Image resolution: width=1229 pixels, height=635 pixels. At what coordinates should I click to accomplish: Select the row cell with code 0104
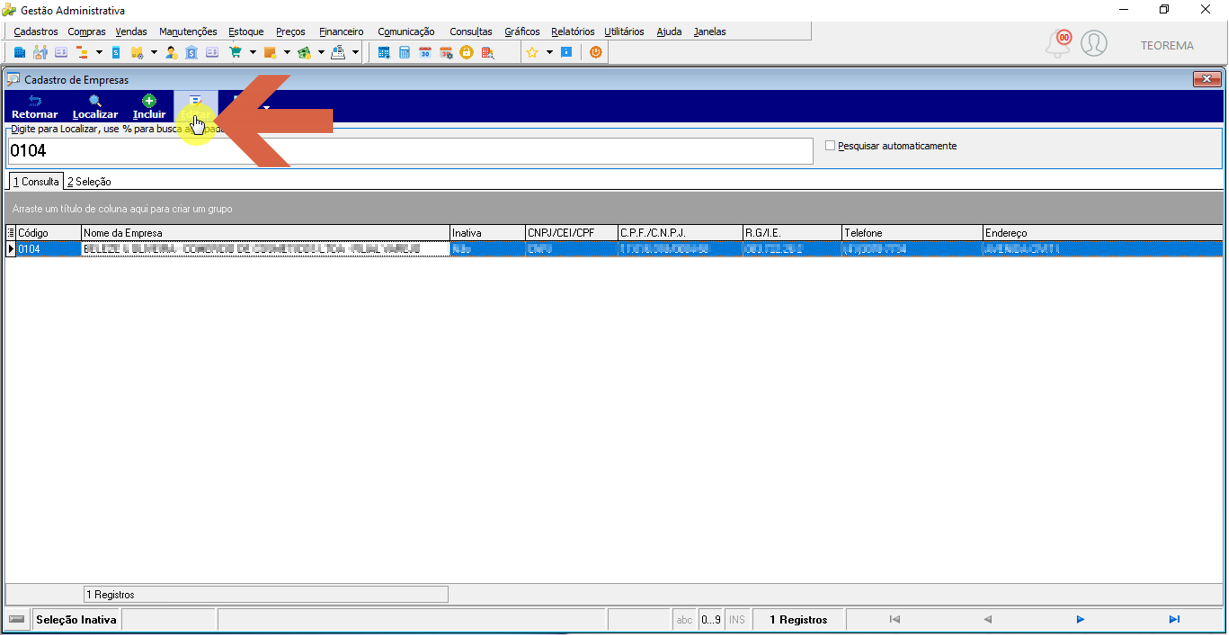pos(49,249)
